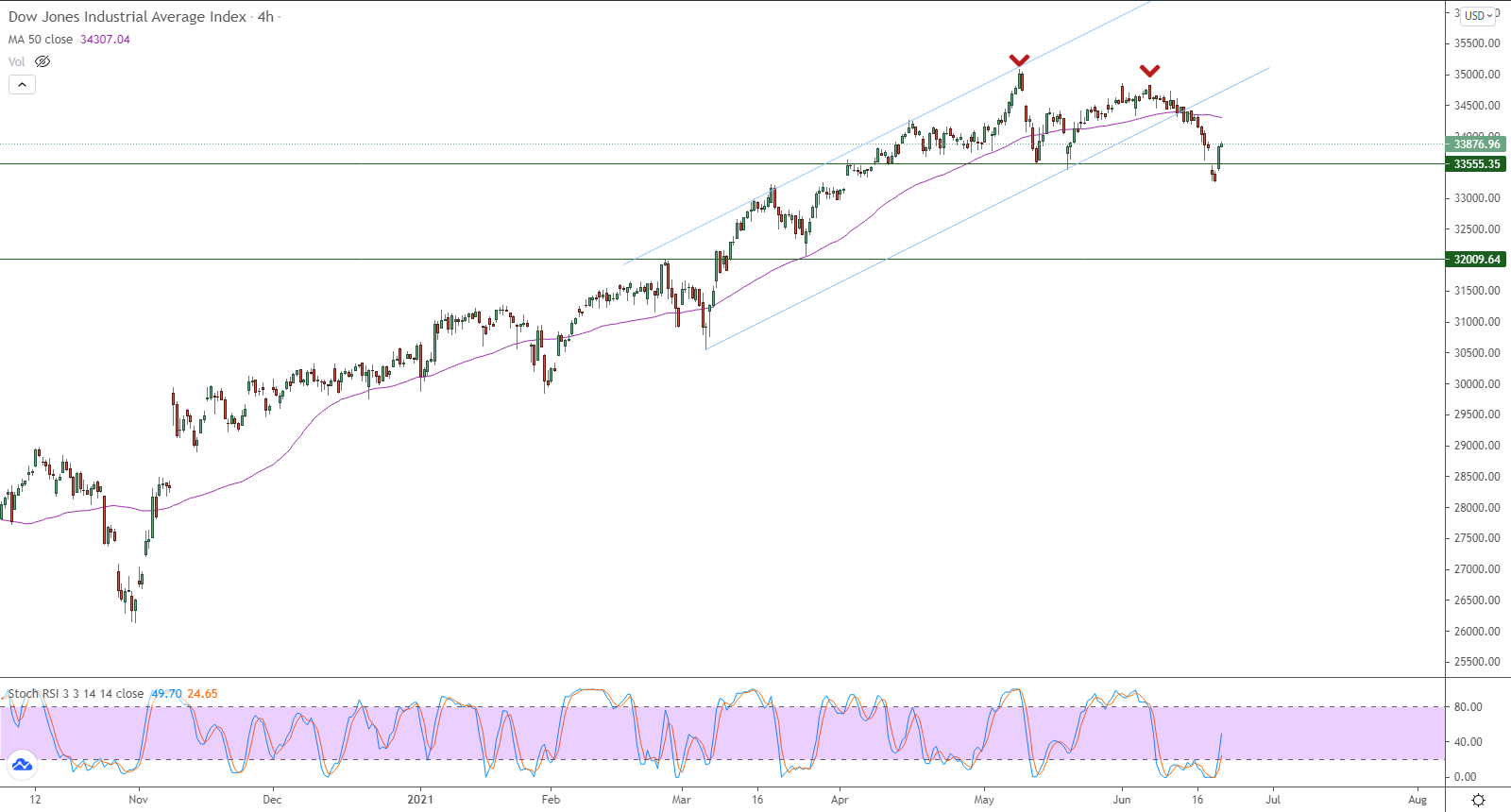The height and width of the screenshot is (812, 1511).
Task: Click the Feb label on the time axis
Action: (x=551, y=800)
